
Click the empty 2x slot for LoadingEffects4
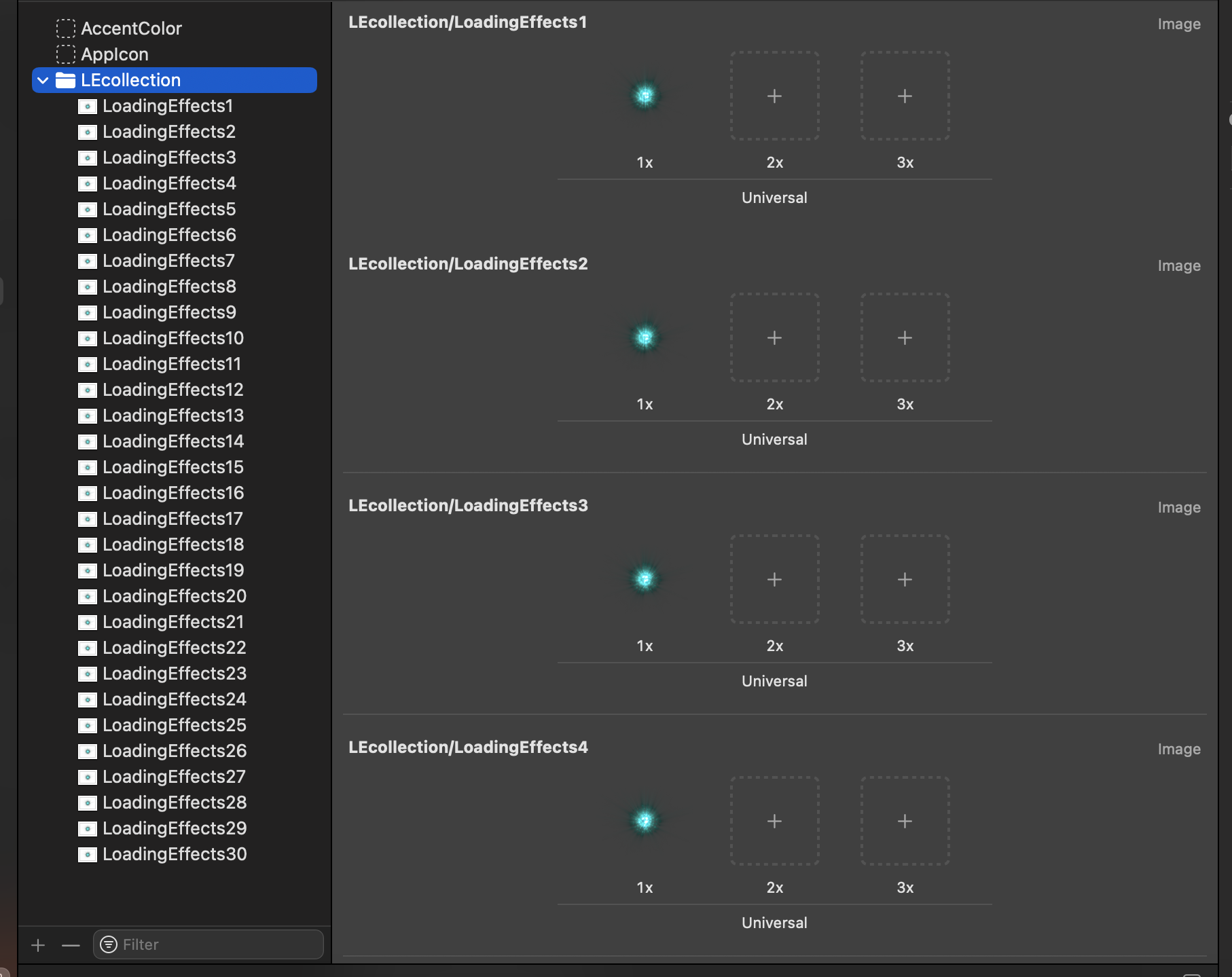775,821
